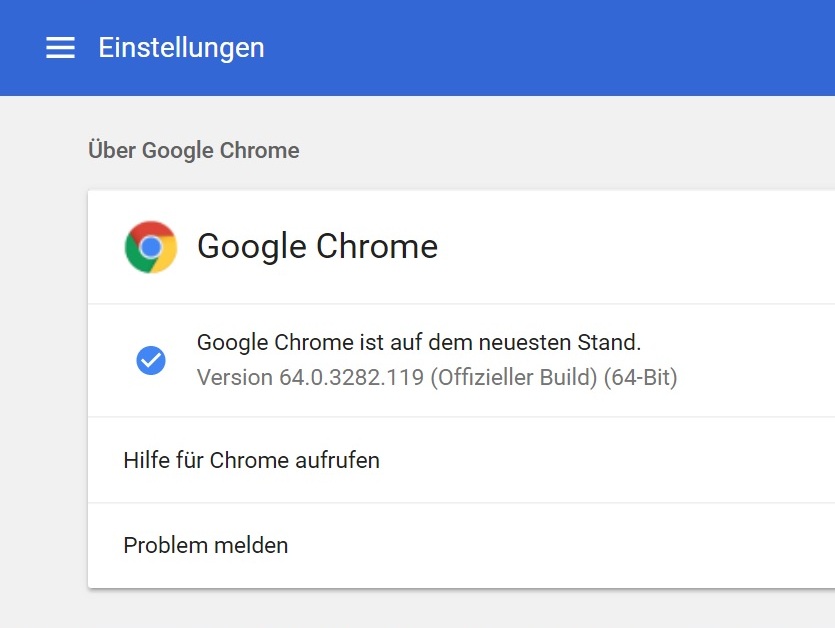Click the gray background below the card
The height and width of the screenshot is (628, 835).
point(450,608)
